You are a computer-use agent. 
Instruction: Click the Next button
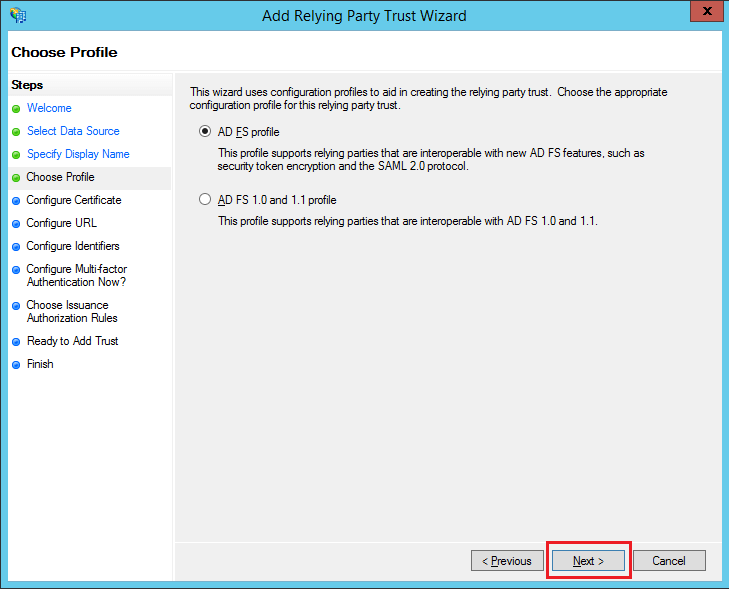588,561
